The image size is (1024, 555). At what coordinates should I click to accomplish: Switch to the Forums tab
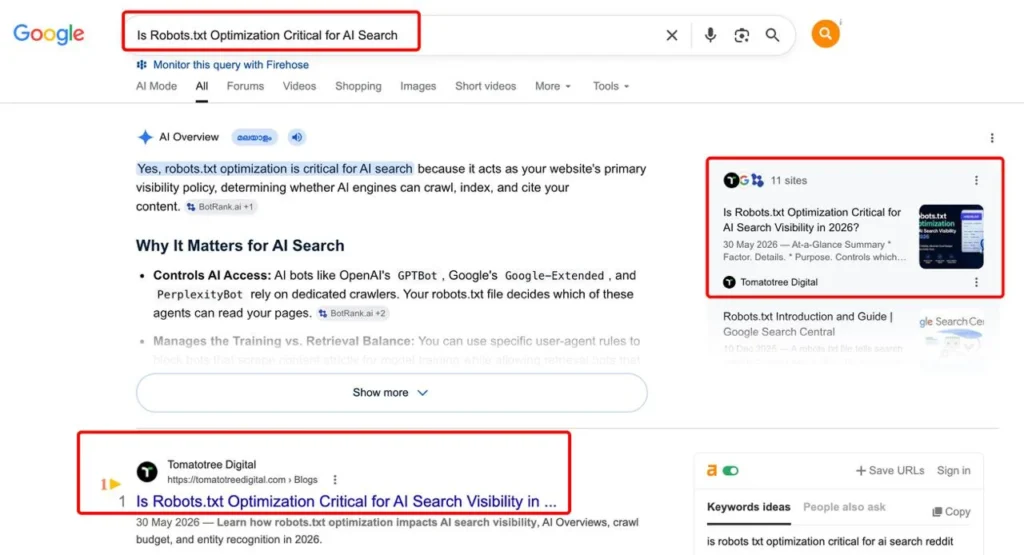click(x=245, y=86)
